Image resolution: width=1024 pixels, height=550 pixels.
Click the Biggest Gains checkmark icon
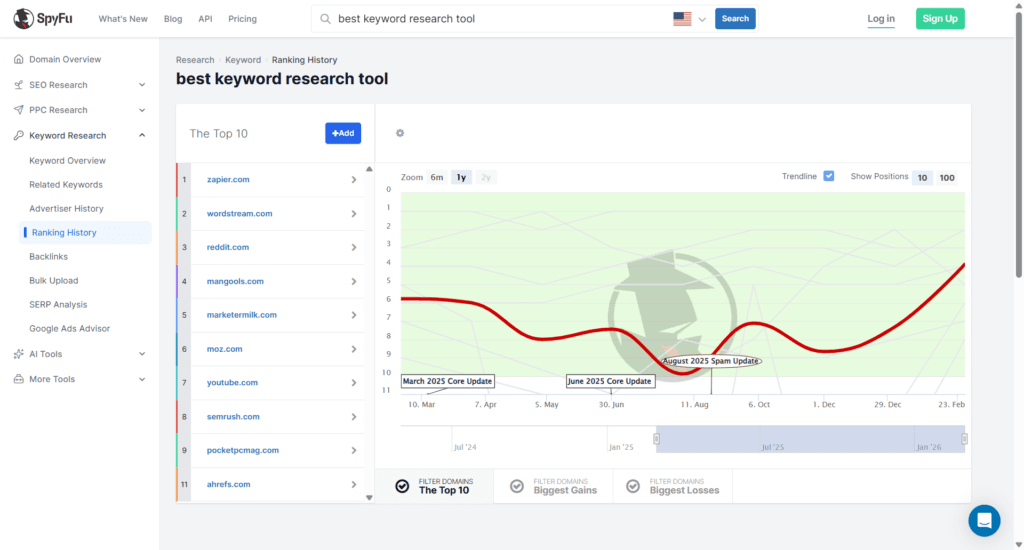pyautogui.click(x=517, y=486)
